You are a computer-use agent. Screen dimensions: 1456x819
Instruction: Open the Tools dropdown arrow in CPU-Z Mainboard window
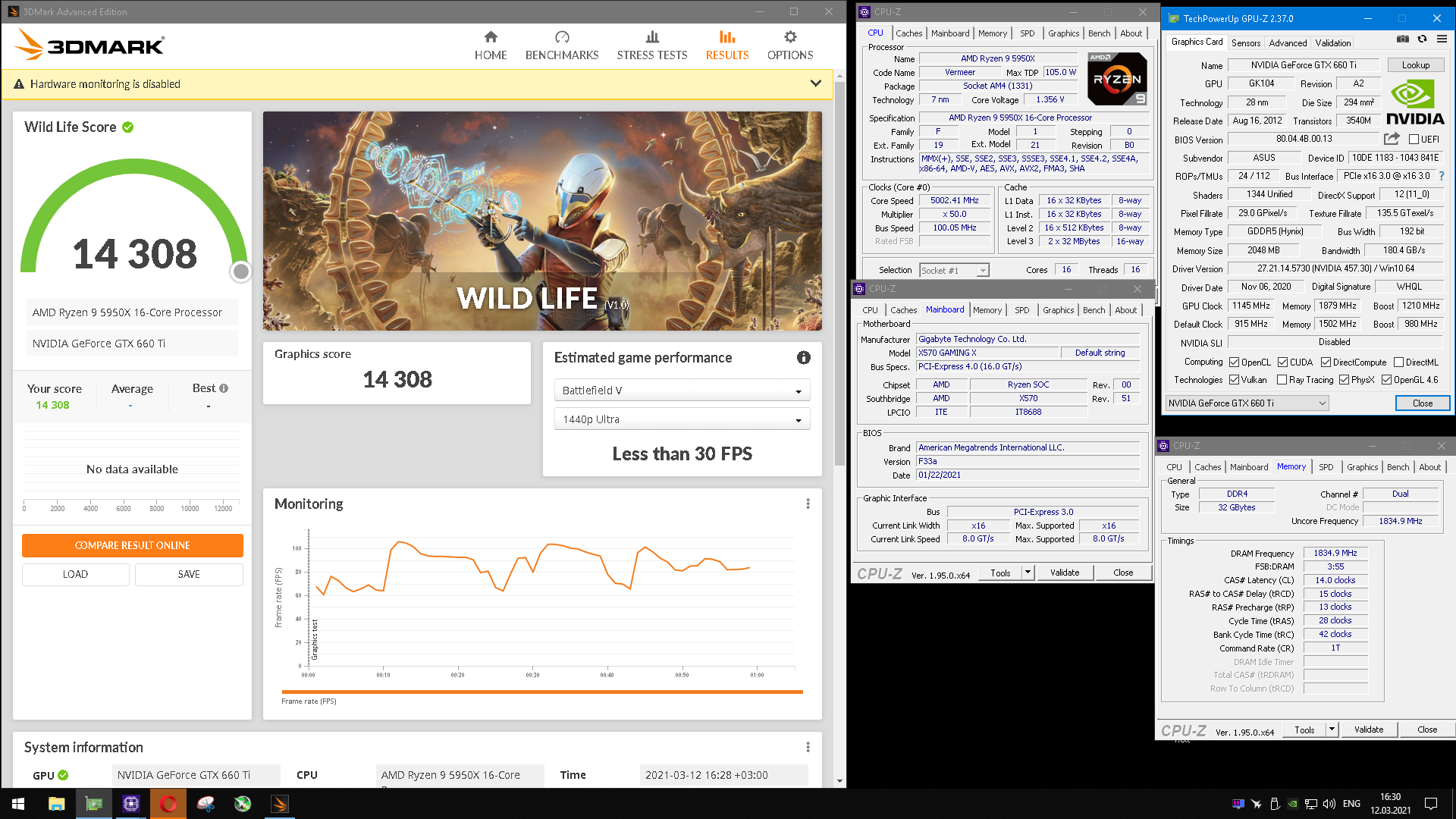[x=1028, y=573]
